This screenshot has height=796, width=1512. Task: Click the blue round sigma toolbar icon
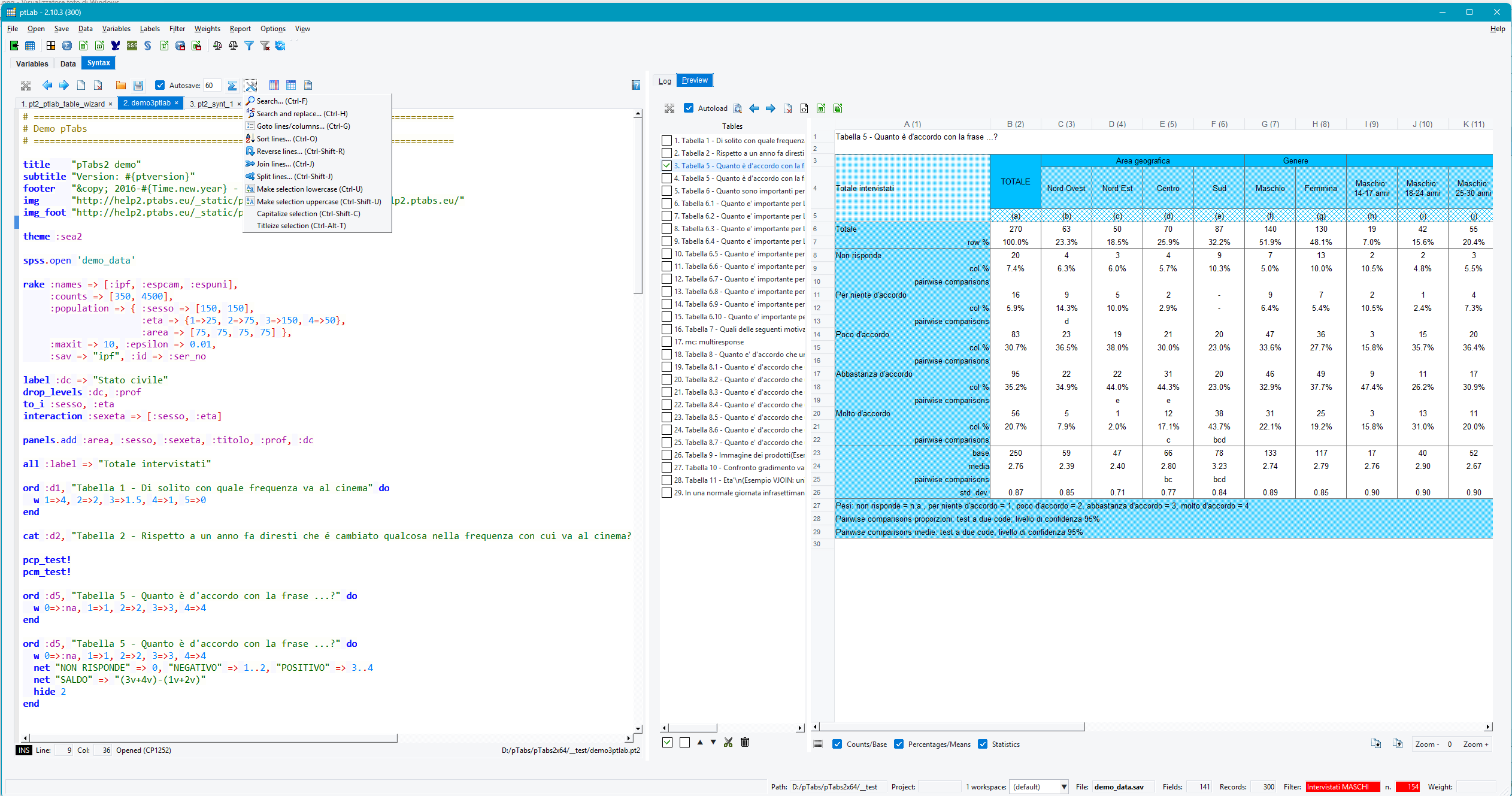(x=67, y=46)
